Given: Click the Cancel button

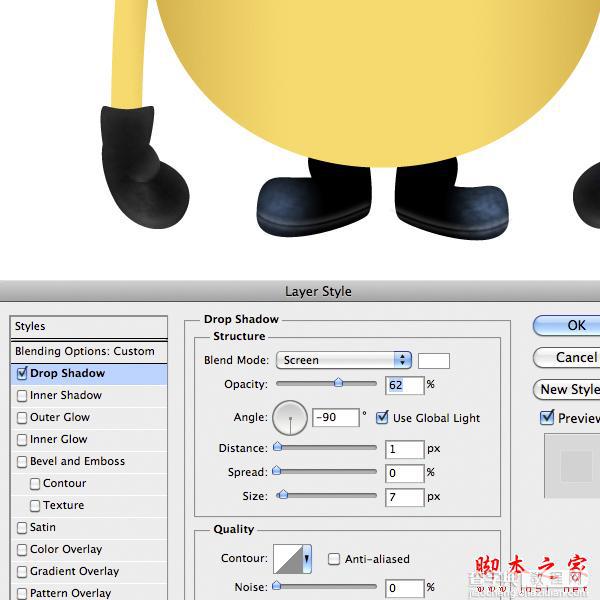Looking at the screenshot, I should click(x=567, y=358).
